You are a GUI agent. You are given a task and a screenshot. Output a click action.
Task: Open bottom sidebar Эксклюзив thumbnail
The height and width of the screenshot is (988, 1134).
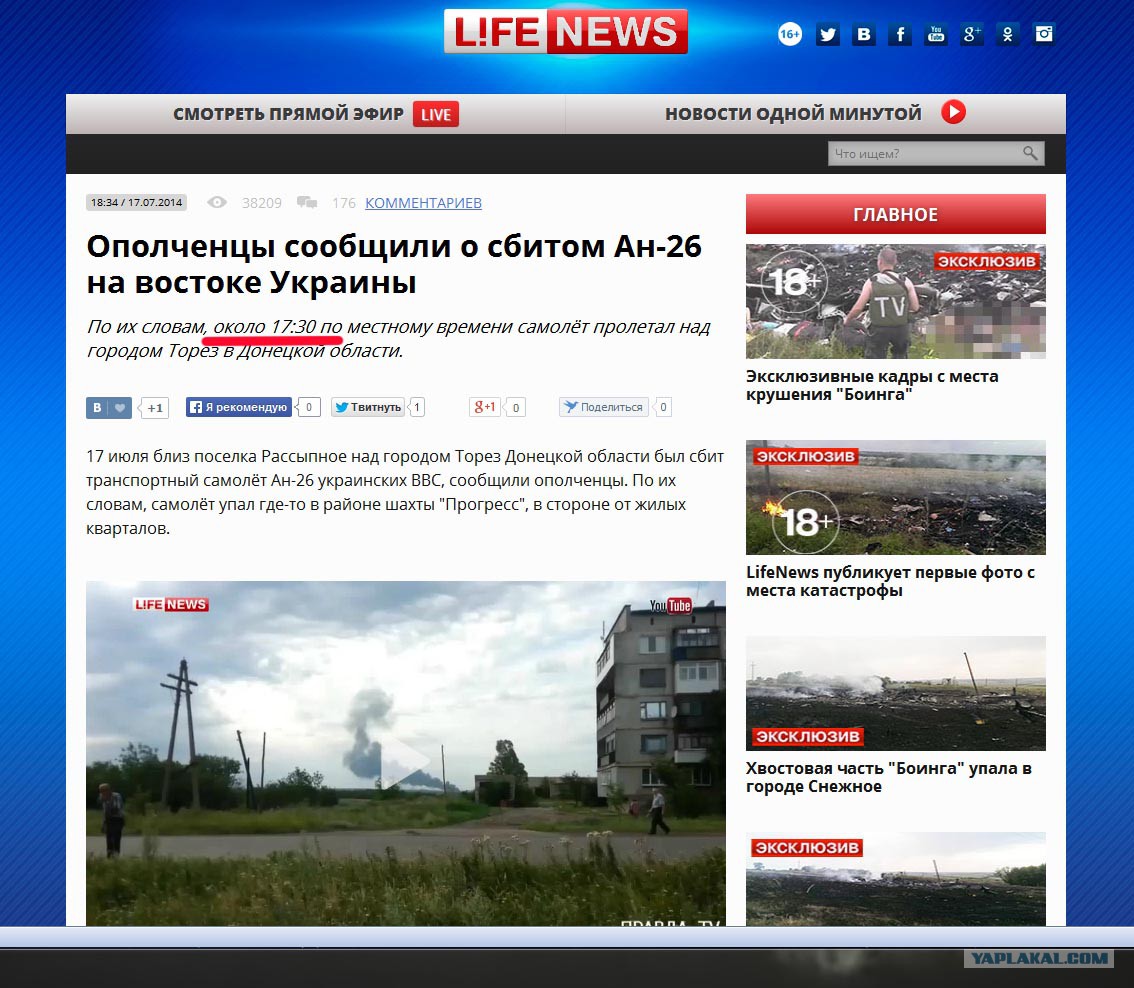[x=895, y=880]
